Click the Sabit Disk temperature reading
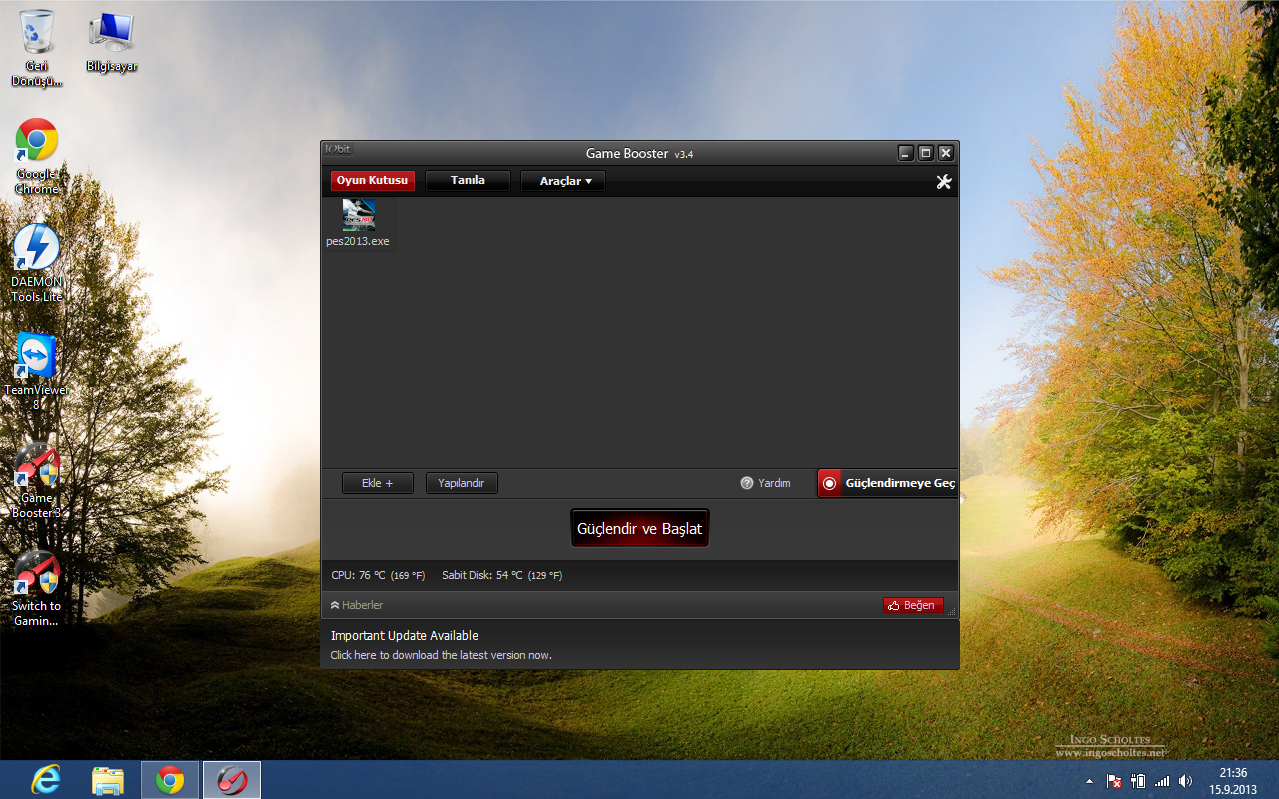Viewport: 1279px width, 799px height. [x=502, y=575]
